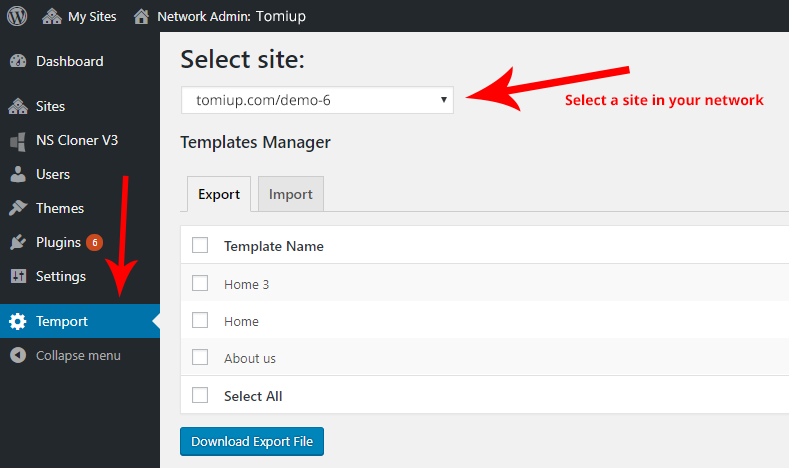Click the Collapse menu arrow icon

coord(18,355)
